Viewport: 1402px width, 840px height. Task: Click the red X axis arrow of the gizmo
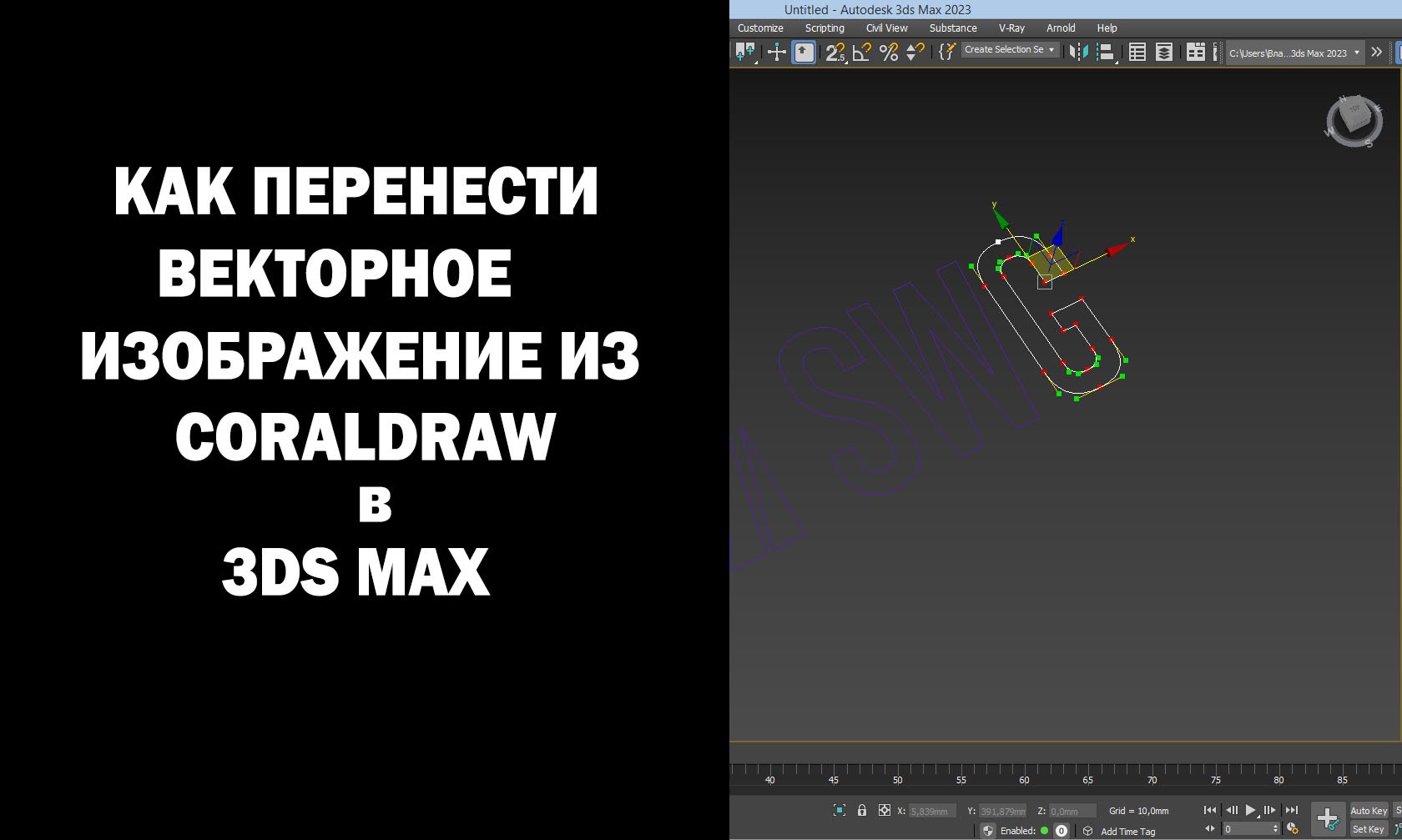click(1117, 249)
